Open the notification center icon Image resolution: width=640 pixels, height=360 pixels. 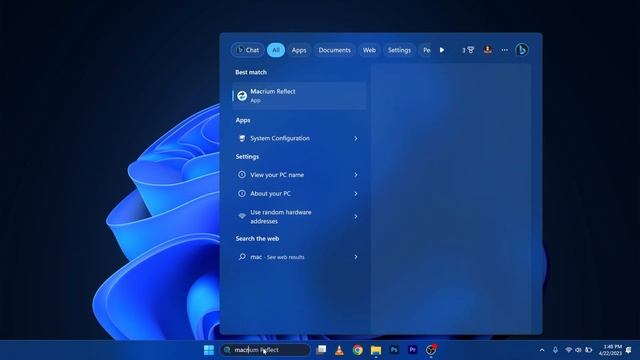[x=629, y=350]
